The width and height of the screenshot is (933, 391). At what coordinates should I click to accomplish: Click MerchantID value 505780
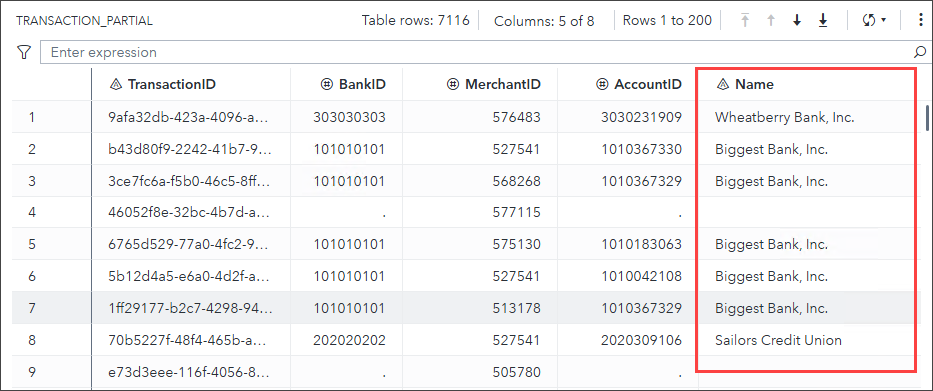pos(516,373)
